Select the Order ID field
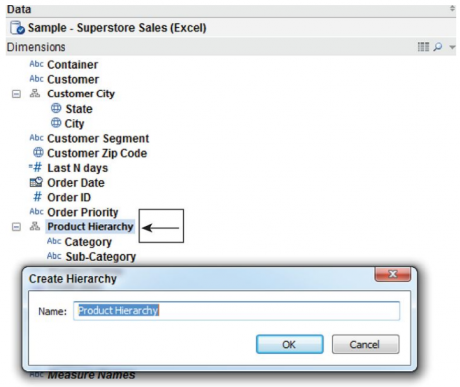 [x=69, y=198]
